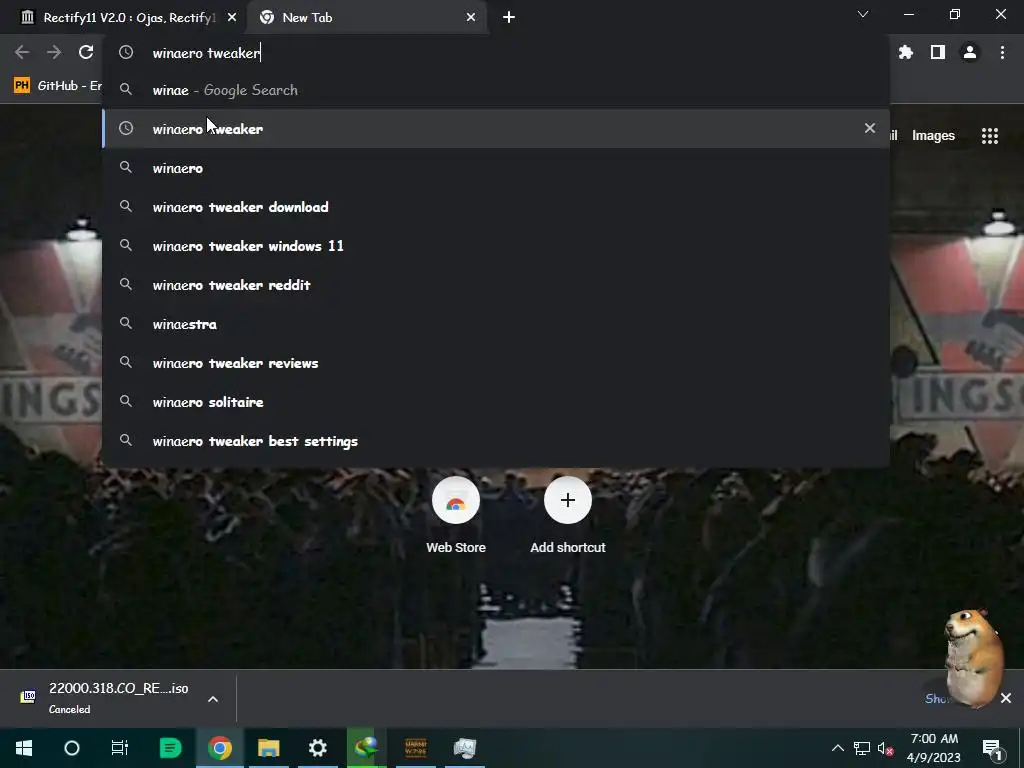Open the green notes taskbar app
The width and height of the screenshot is (1024, 768).
pyautogui.click(x=170, y=748)
